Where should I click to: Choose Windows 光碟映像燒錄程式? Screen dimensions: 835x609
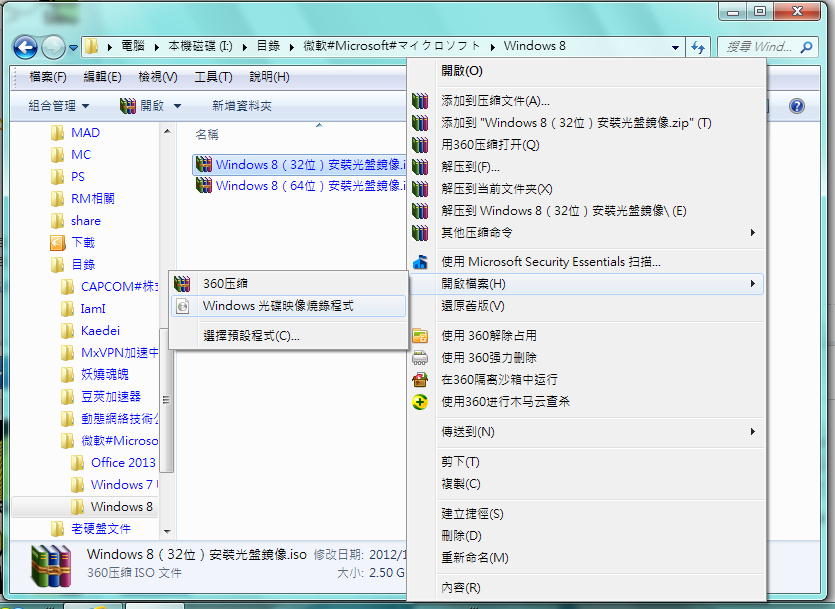(288, 306)
